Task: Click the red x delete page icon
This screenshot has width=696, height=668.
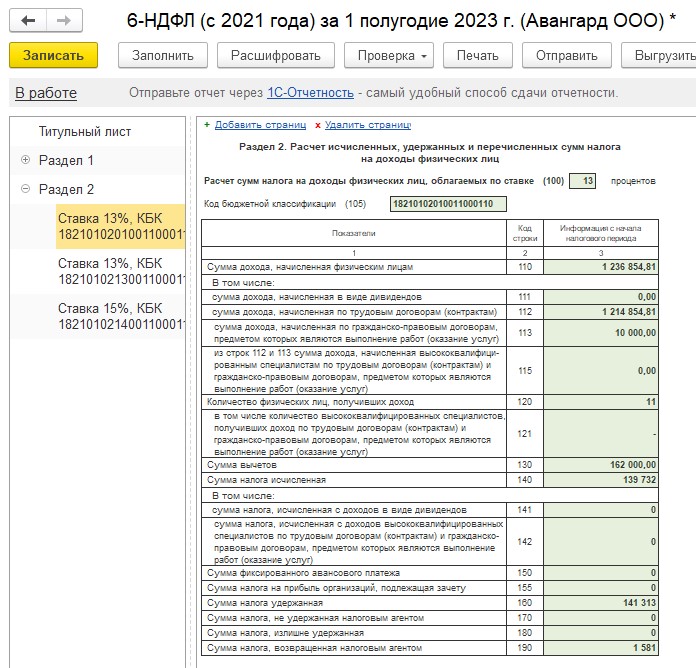Action: pos(318,125)
